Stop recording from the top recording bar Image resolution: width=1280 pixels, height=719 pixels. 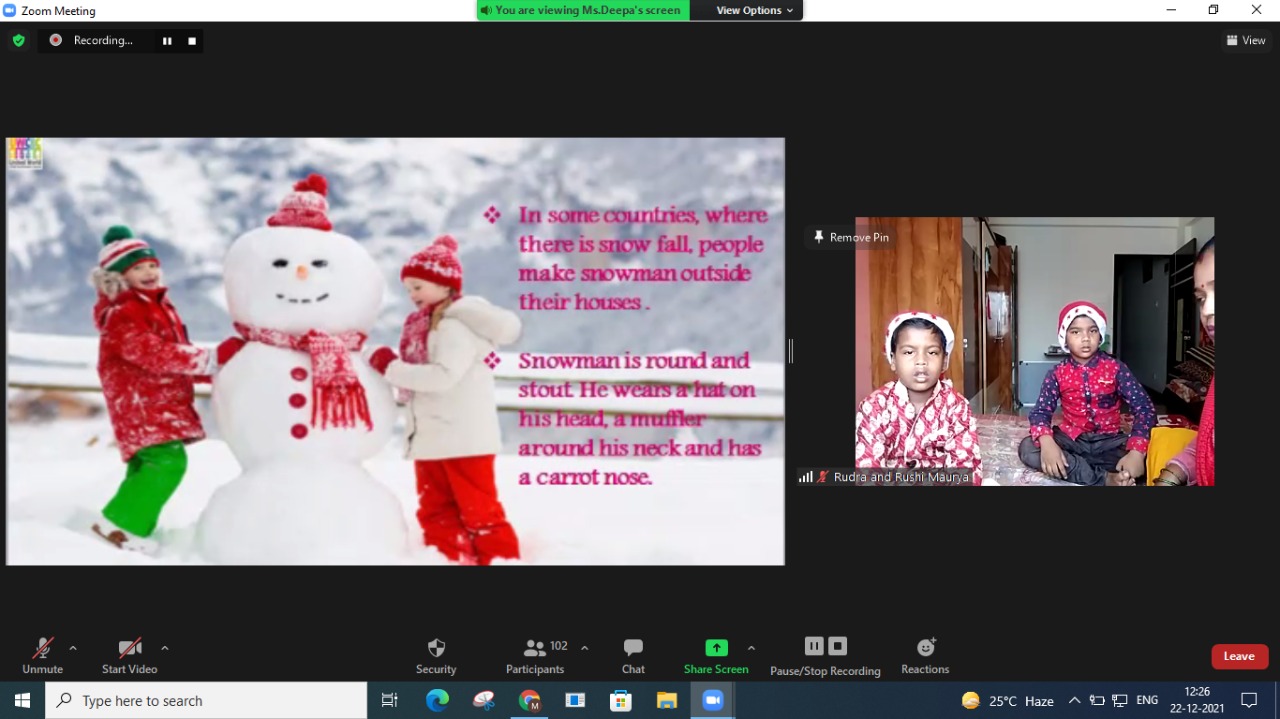pyautogui.click(x=192, y=41)
